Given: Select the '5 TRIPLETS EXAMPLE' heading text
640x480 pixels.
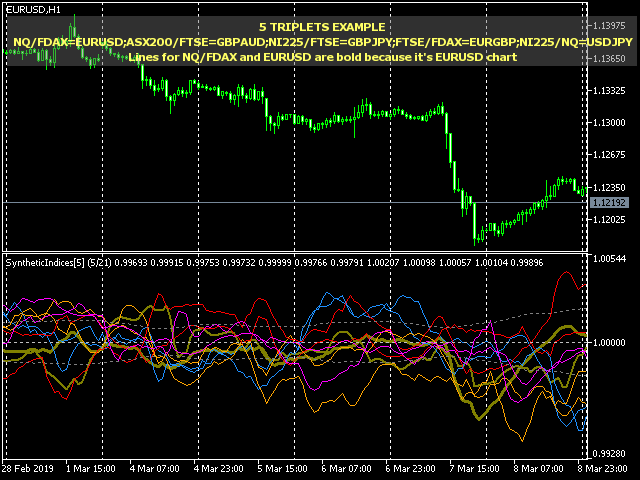Looking at the screenshot, I should click(x=322, y=27).
